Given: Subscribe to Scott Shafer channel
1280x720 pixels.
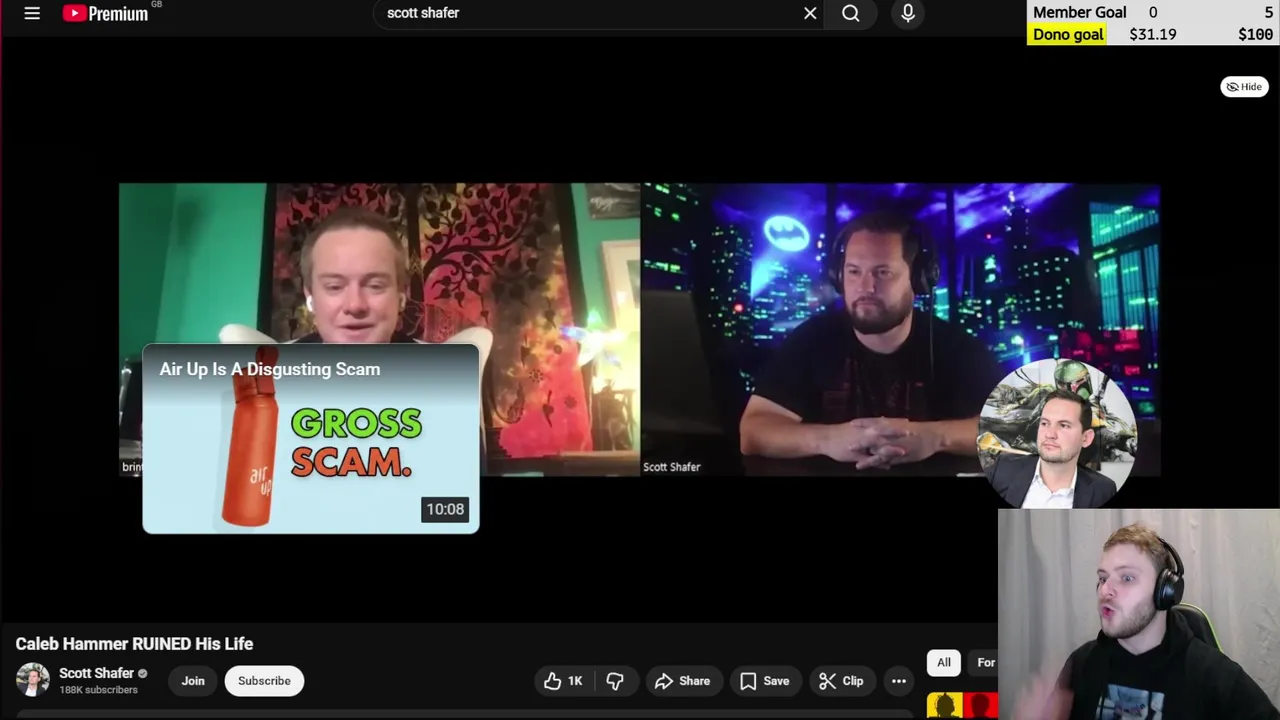Looking at the screenshot, I should 264,681.
